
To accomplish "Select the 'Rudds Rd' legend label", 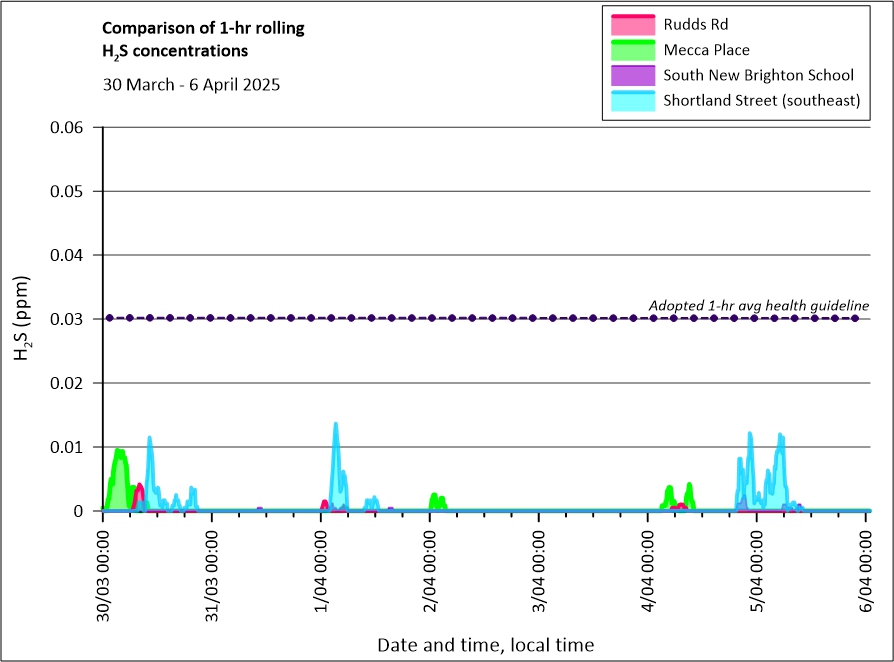I will (696, 24).
